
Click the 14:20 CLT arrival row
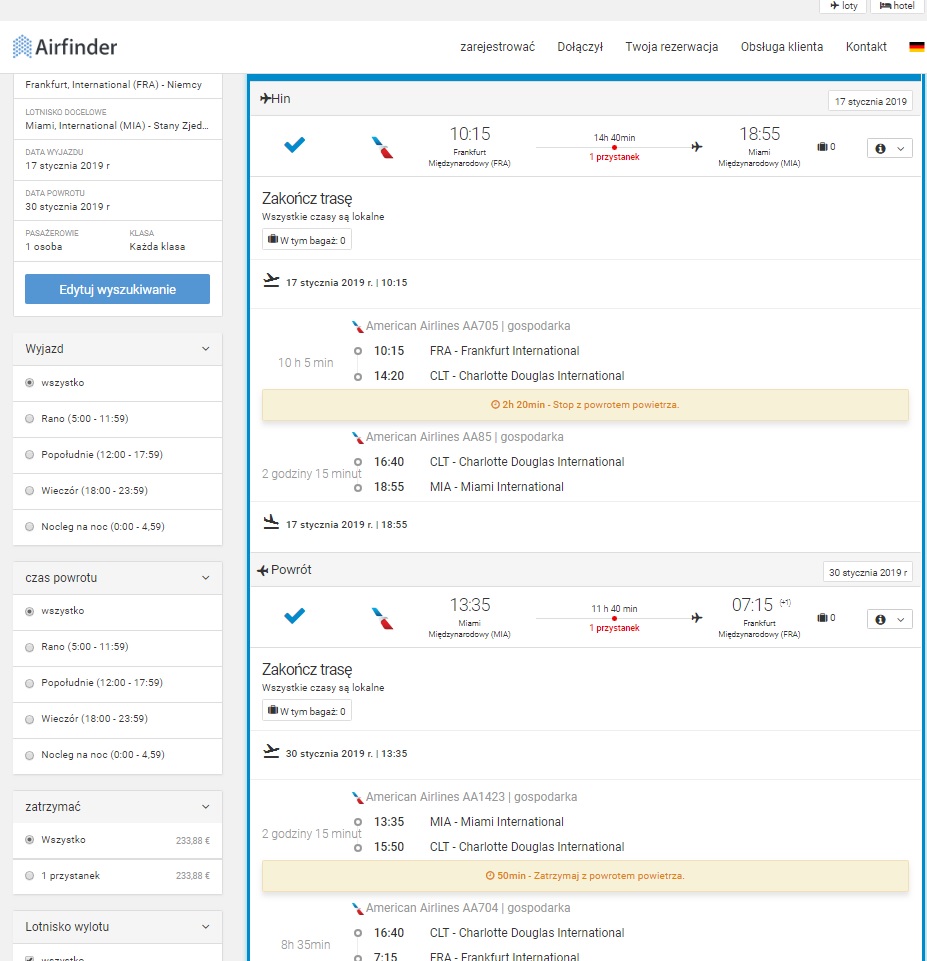(x=489, y=376)
